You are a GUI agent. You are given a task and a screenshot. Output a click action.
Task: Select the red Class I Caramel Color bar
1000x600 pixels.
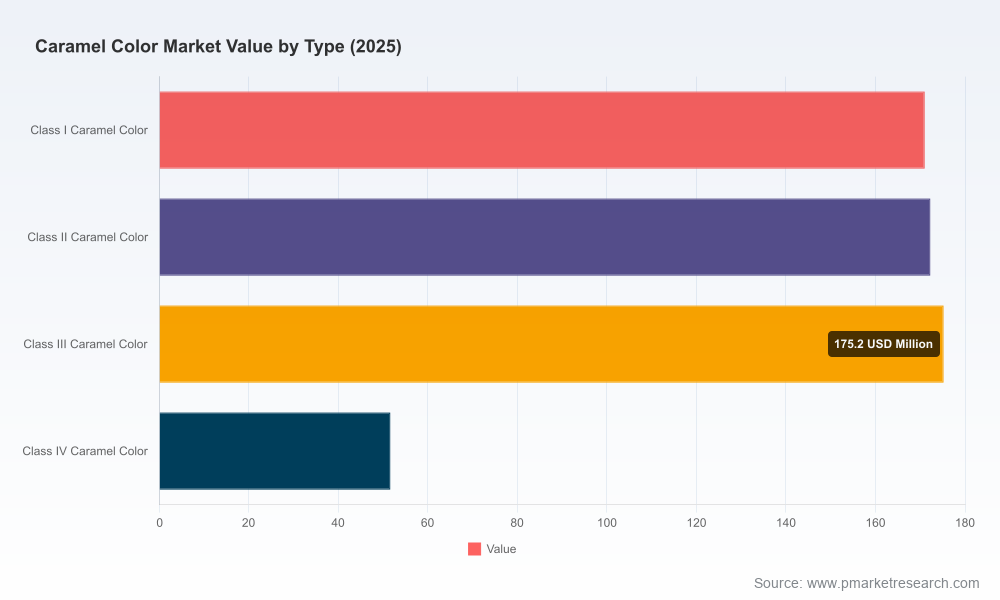[x=541, y=130]
